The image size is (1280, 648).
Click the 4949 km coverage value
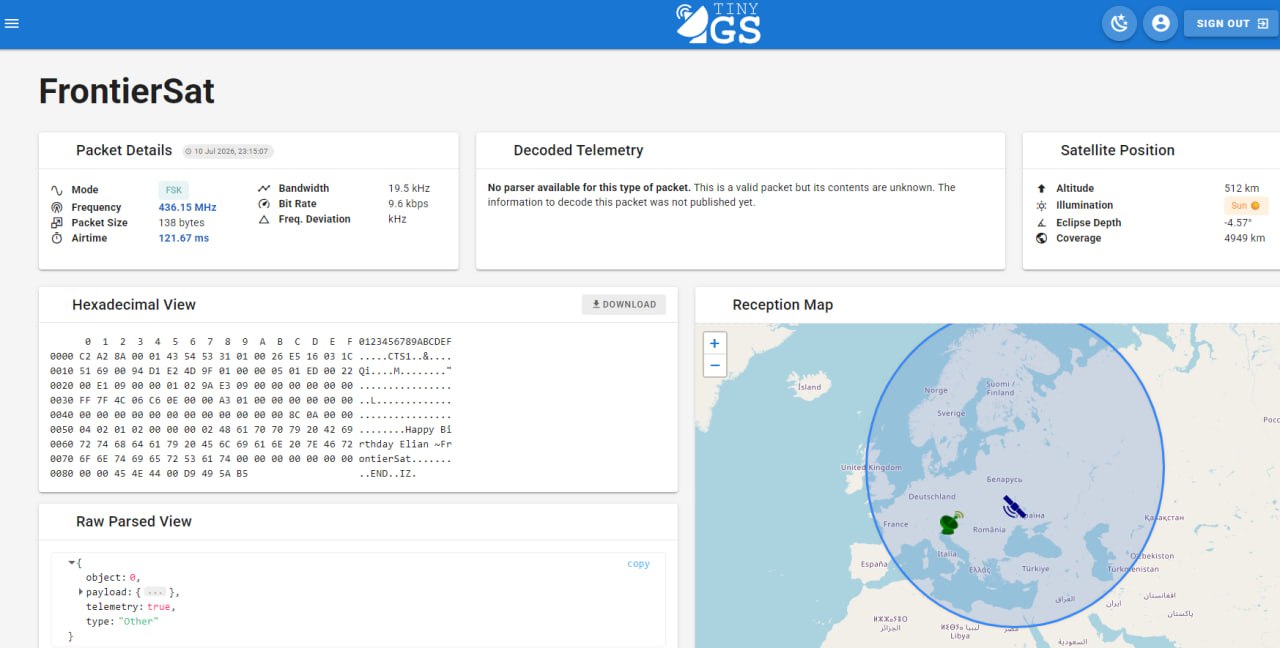pyautogui.click(x=1244, y=238)
